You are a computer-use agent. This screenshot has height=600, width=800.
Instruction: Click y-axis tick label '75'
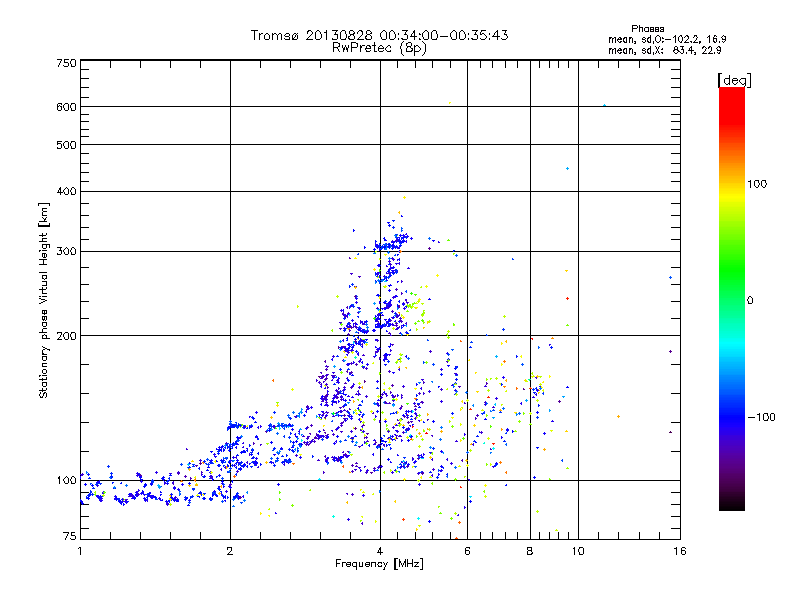point(70,536)
